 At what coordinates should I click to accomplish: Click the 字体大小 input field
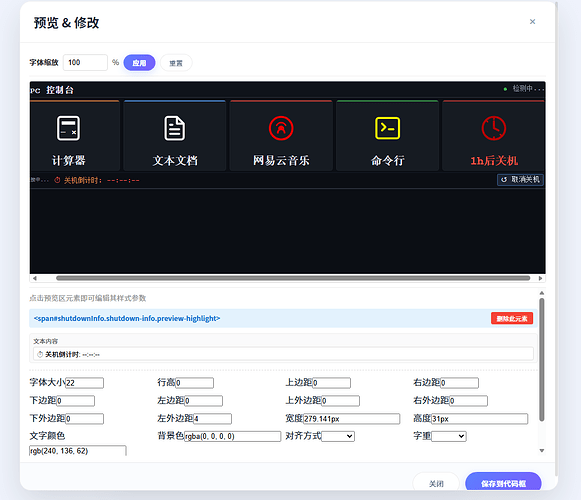pos(84,383)
